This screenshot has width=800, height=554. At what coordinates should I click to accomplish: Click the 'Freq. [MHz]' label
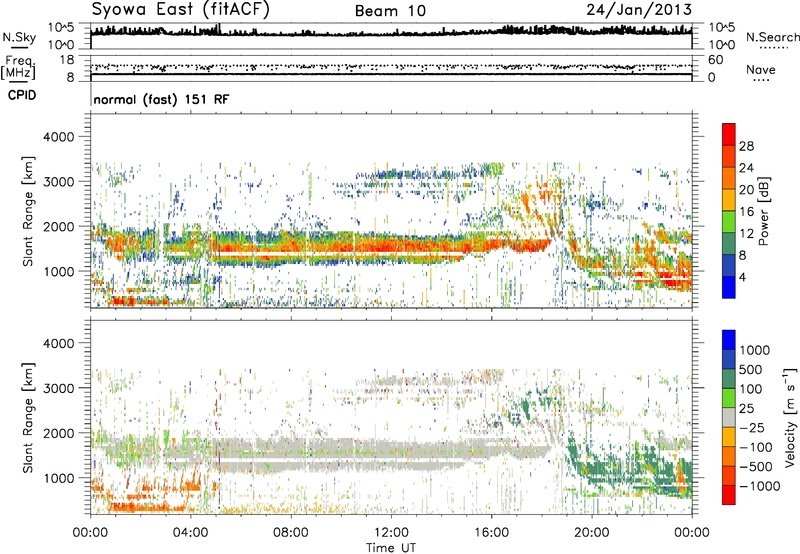pyautogui.click(x=18, y=68)
